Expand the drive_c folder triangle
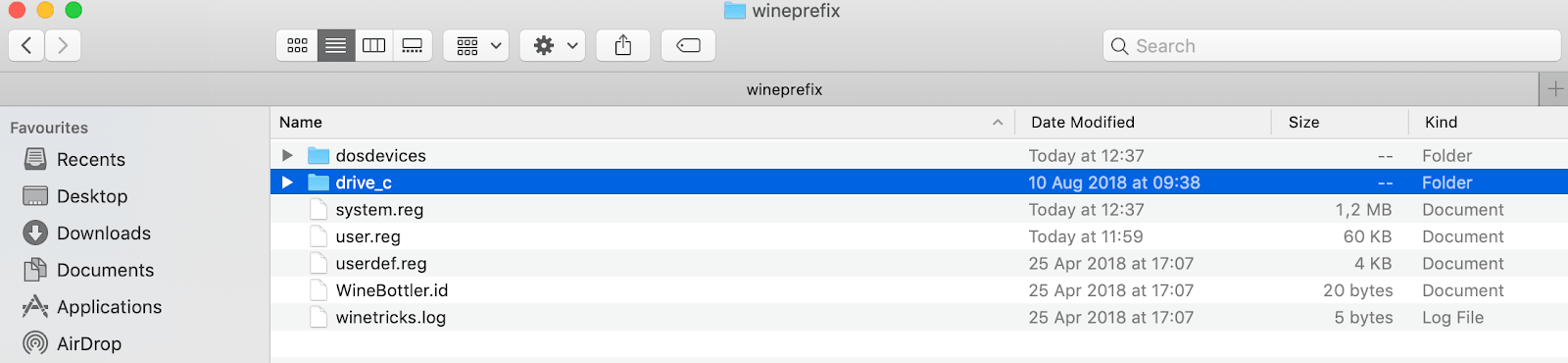Viewport: 1568px width, 363px height. point(287,182)
